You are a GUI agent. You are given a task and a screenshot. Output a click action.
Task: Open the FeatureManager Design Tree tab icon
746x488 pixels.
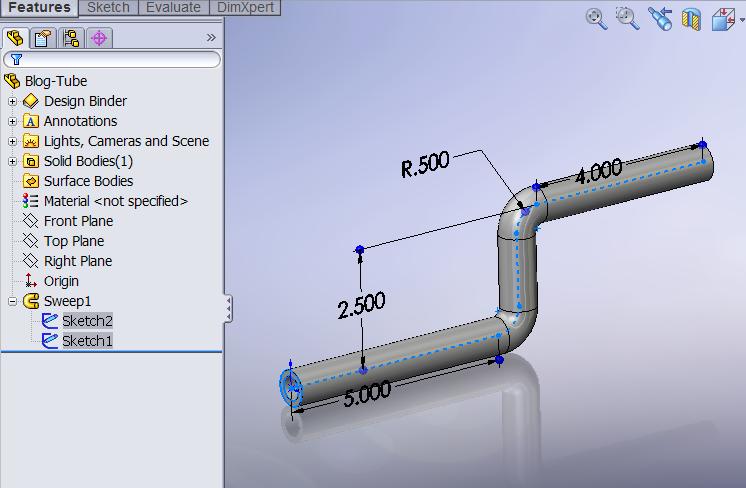pos(14,39)
